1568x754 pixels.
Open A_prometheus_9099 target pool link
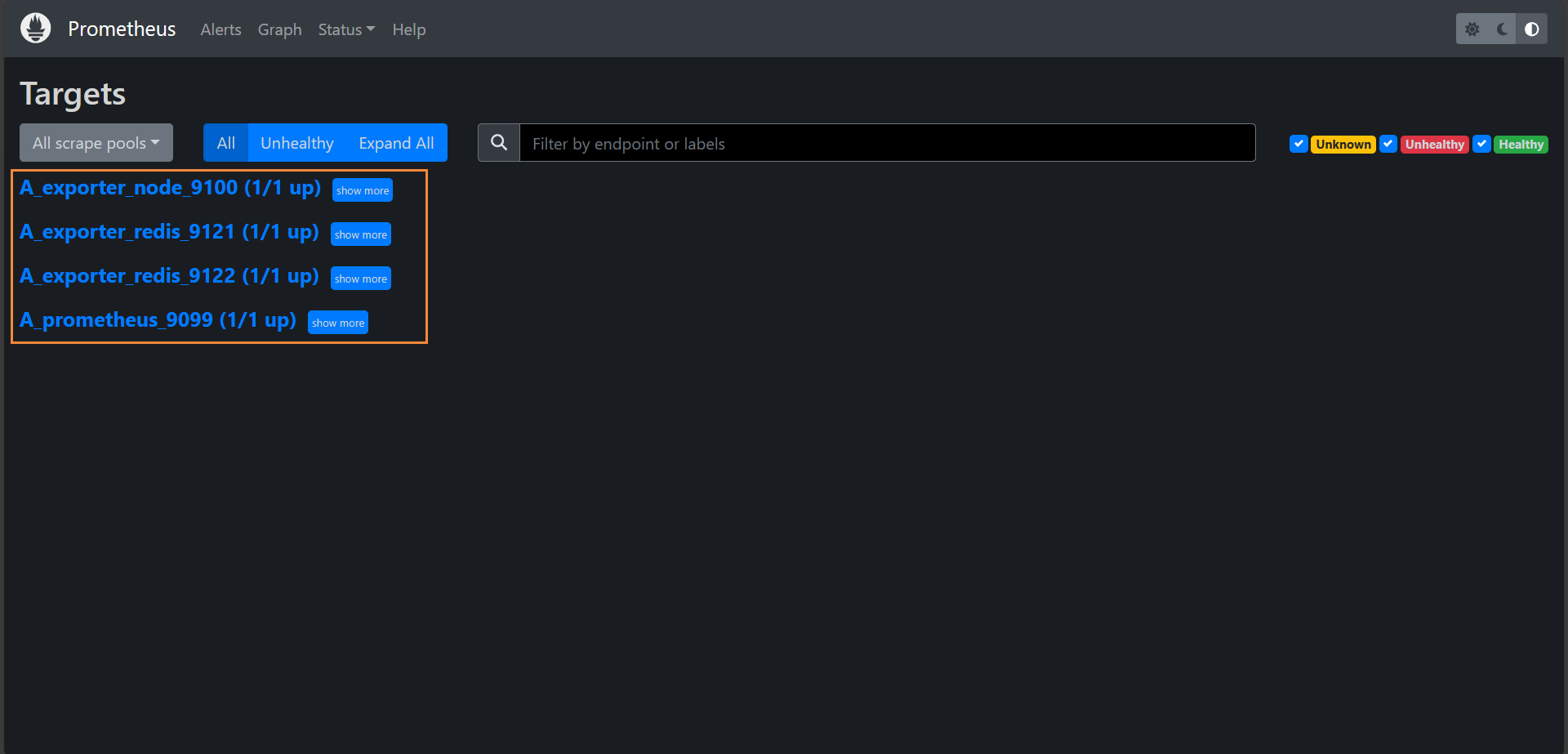pyautogui.click(x=158, y=320)
